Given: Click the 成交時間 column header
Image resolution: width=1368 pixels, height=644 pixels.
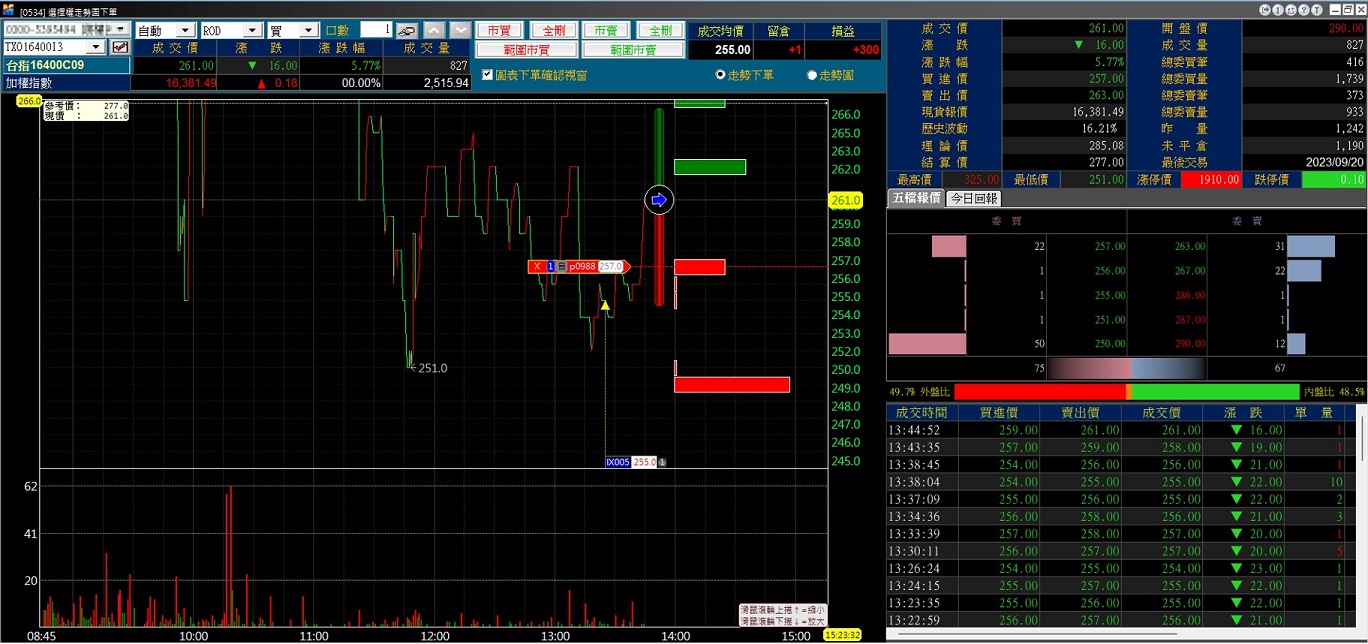Looking at the screenshot, I should (x=921, y=413).
